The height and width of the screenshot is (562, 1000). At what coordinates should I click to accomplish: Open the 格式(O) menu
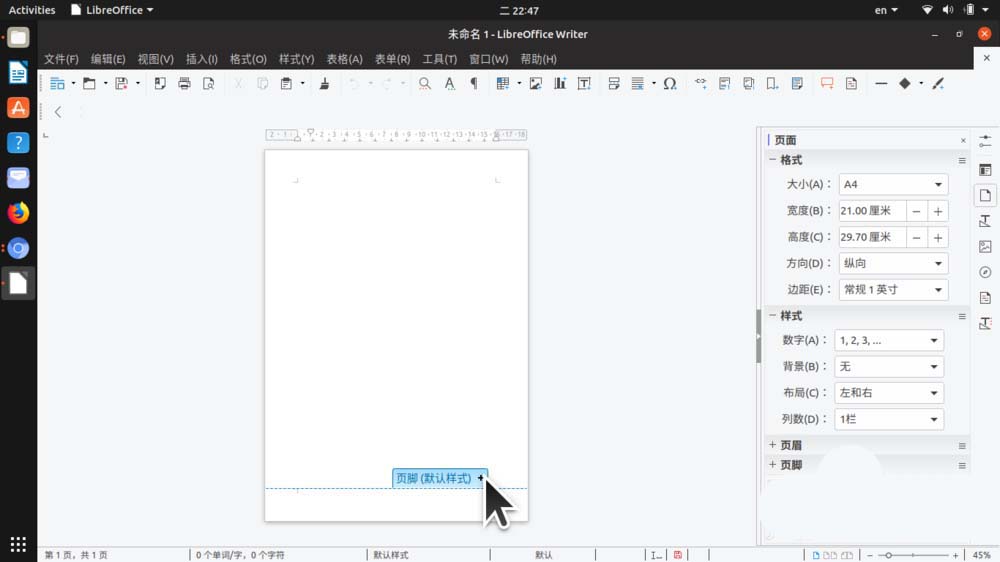248,59
